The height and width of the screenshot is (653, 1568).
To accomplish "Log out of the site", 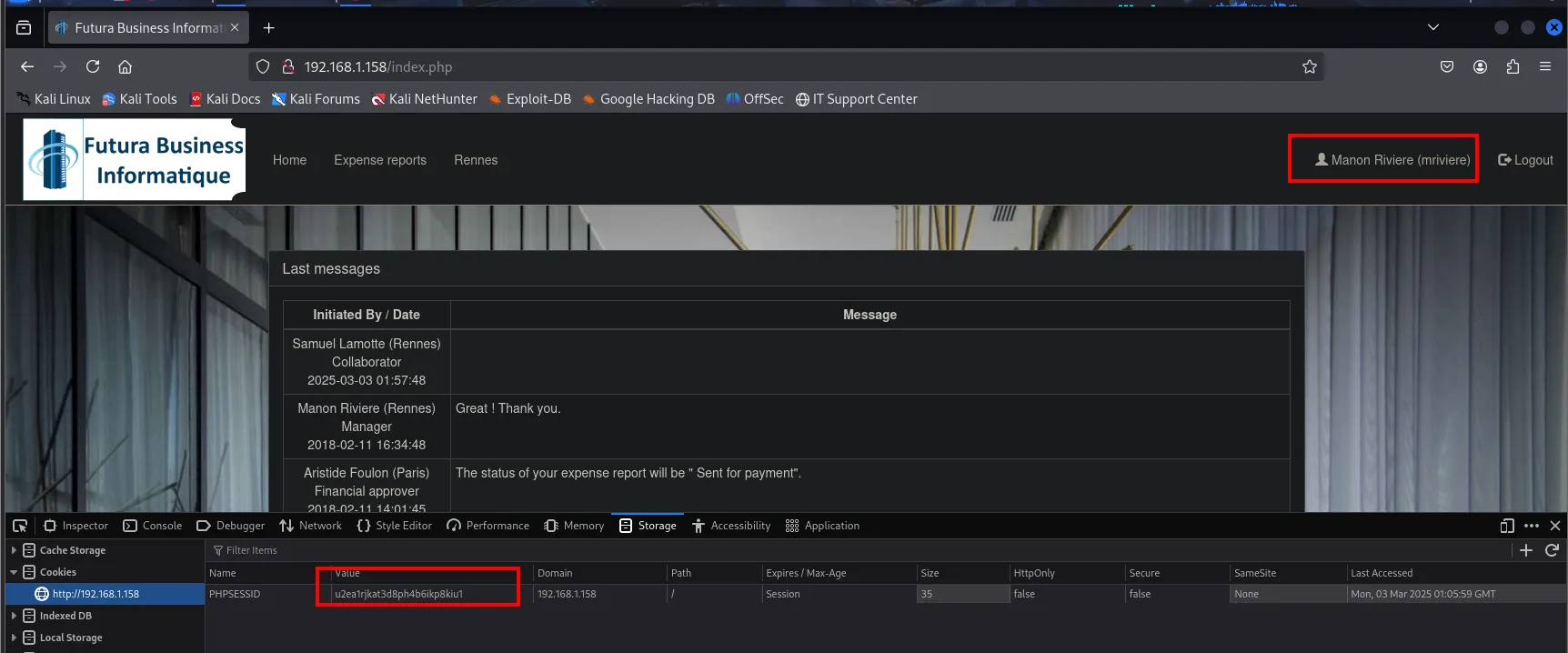I will tap(1525, 160).
